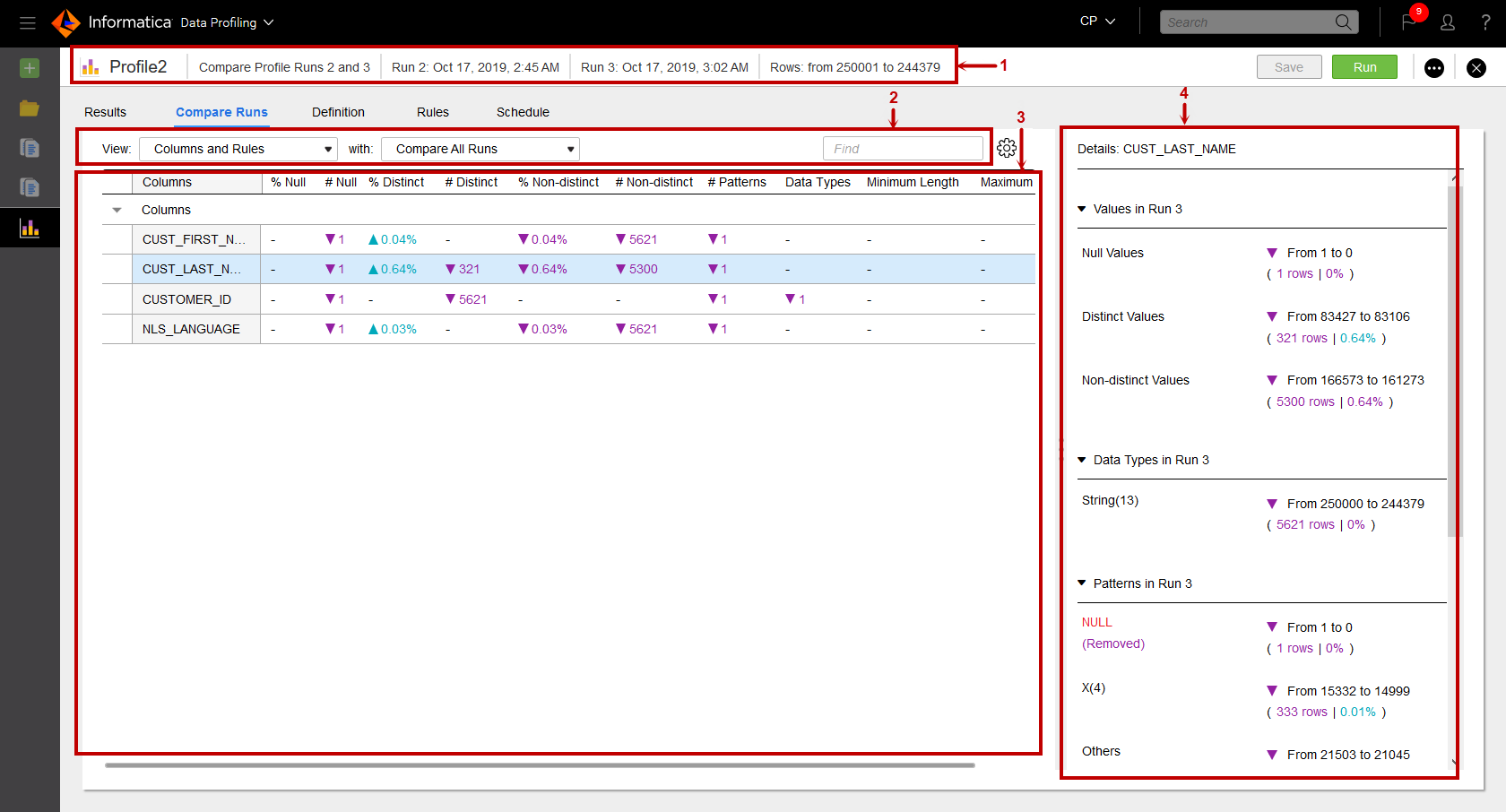The width and height of the screenshot is (1506, 812).
Task: Collapse the Columns group in table
Action: (117, 210)
